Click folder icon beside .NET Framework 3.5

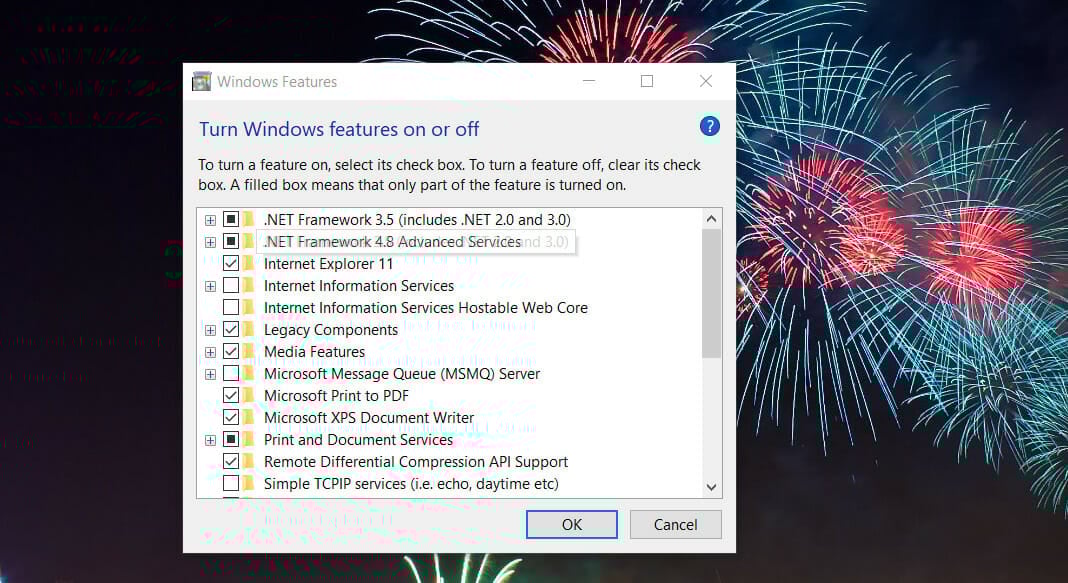pyautogui.click(x=249, y=219)
